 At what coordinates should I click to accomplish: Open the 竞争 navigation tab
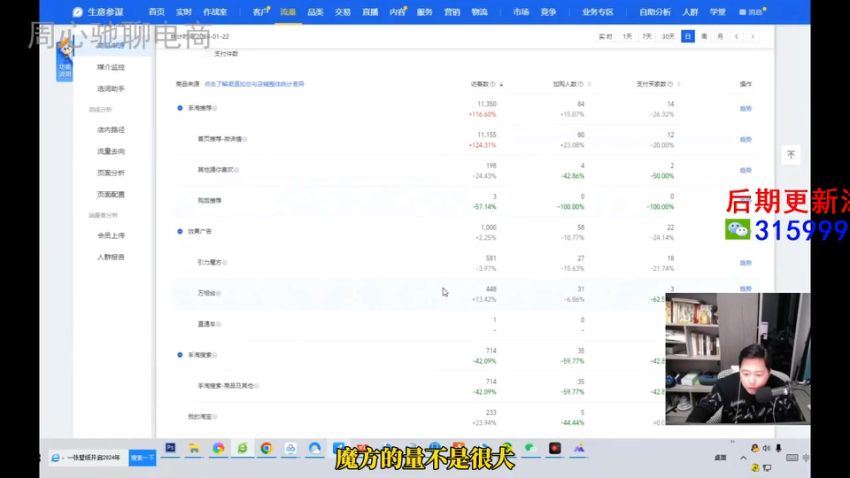[548, 12]
